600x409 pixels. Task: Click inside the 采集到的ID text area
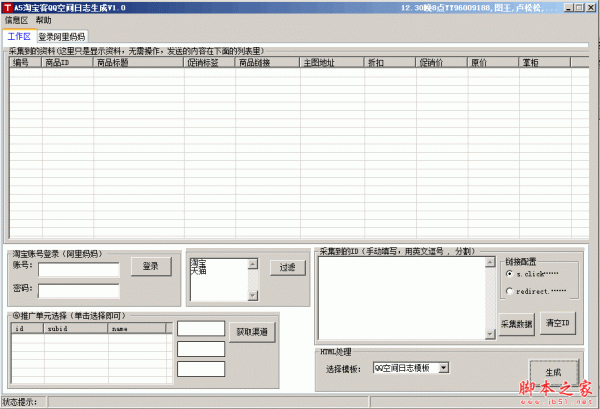pos(402,298)
